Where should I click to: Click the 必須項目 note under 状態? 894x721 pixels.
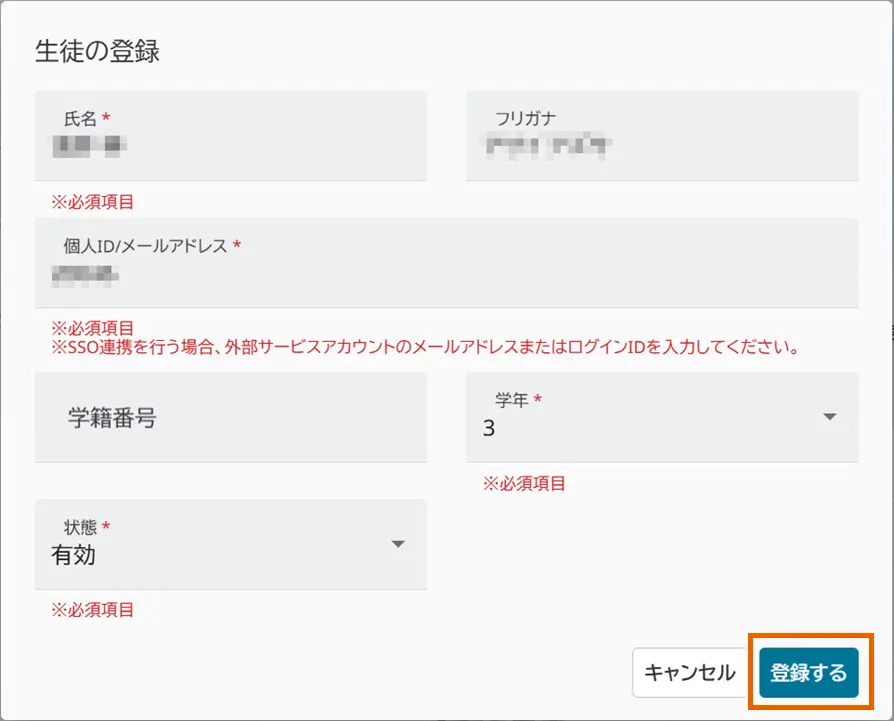(x=93, y=610)
